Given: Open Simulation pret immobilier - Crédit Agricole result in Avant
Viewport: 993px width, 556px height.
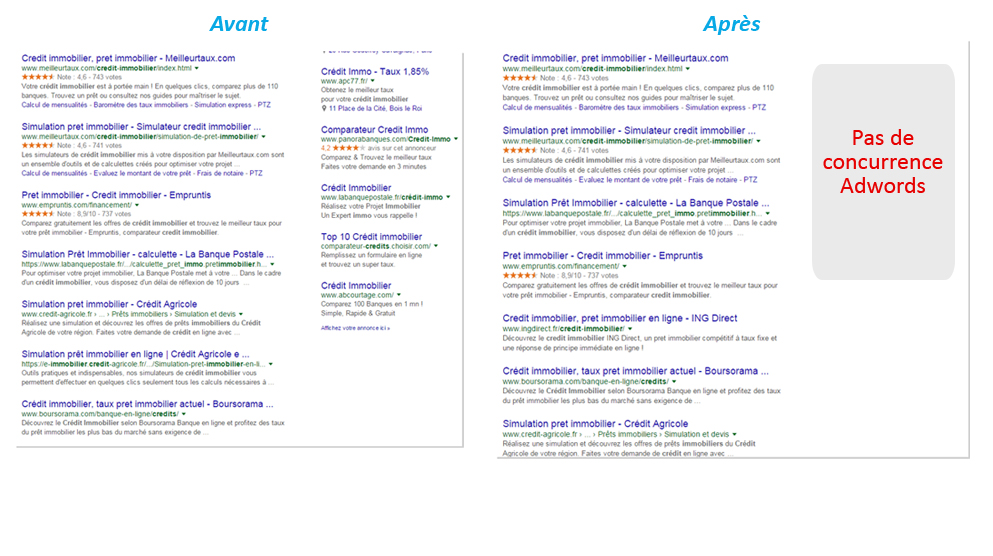Looking at the screenshot, I should pyautogui.click(x=109, y=305).
